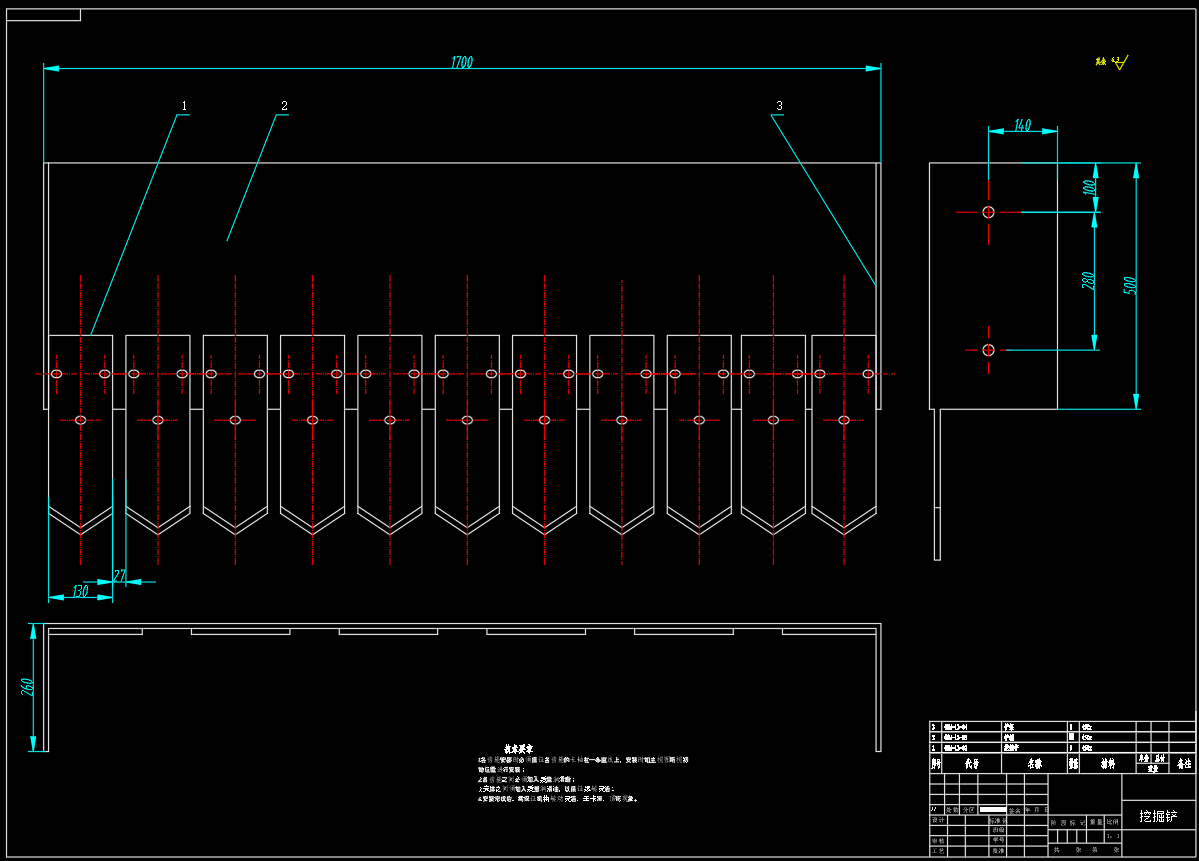Viewport: 1199px width, 861px height.
Task: Click the 27 gap dimension text
Action: pyautogui.click(x=120, y=576)
